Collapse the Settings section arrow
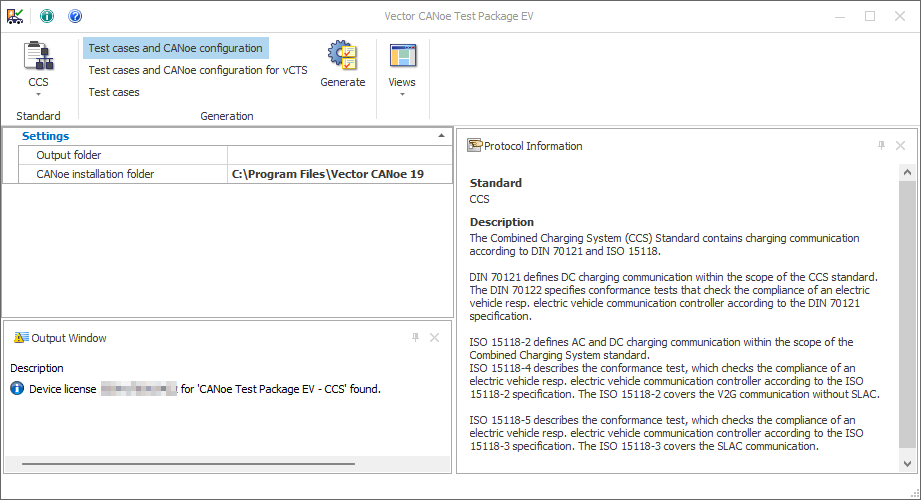 click(441, 136)
